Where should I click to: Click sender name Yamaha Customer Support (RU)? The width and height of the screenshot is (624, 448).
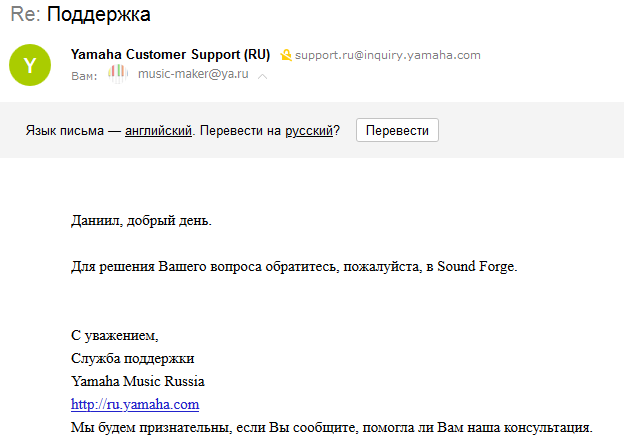click(171, 54)
